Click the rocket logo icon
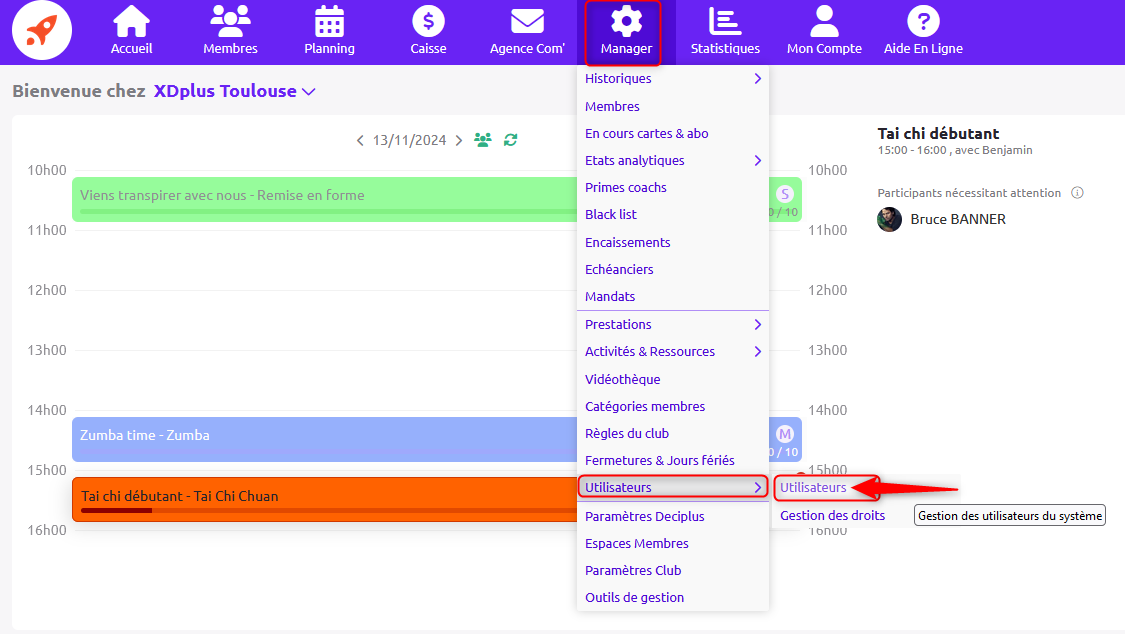 41,31
